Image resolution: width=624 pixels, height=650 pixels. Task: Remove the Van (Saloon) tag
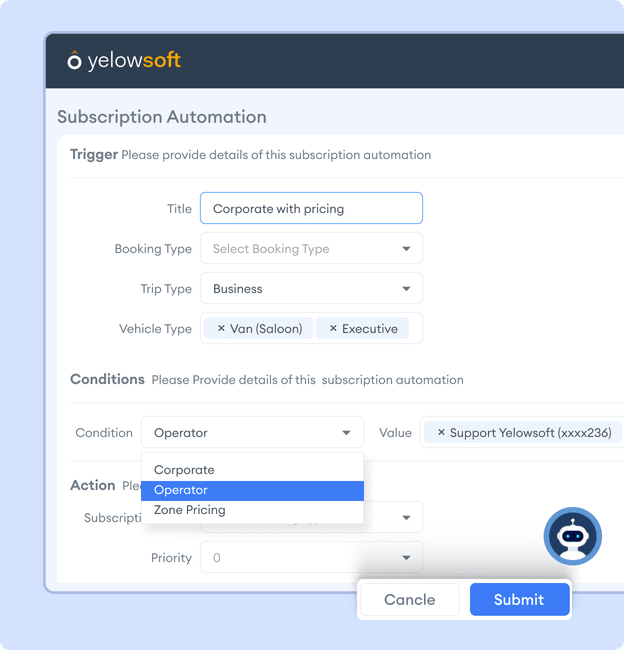point(221,329)
